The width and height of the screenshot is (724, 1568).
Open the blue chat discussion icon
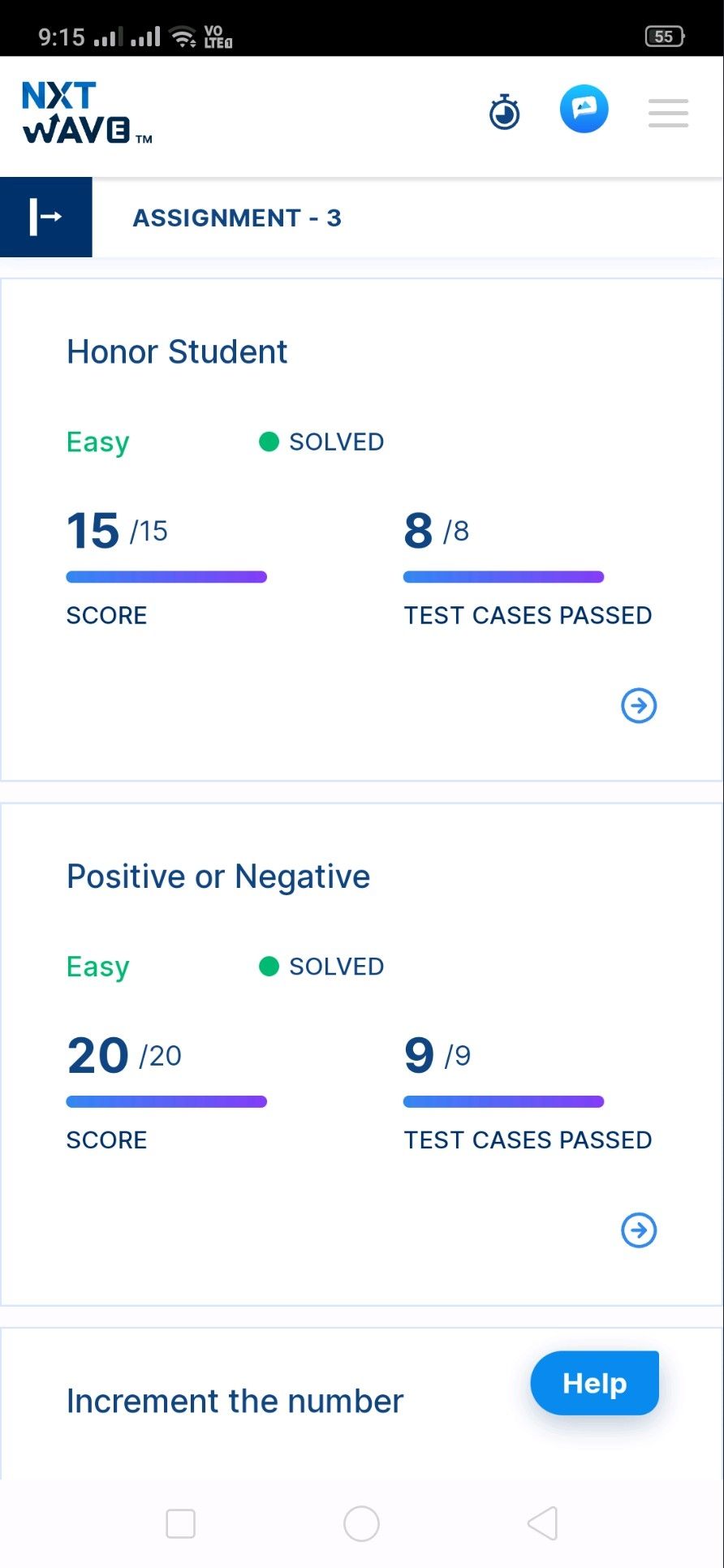point(584,109)
